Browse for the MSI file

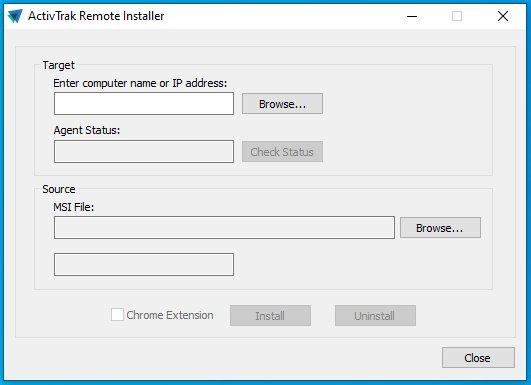click(440, 228)
